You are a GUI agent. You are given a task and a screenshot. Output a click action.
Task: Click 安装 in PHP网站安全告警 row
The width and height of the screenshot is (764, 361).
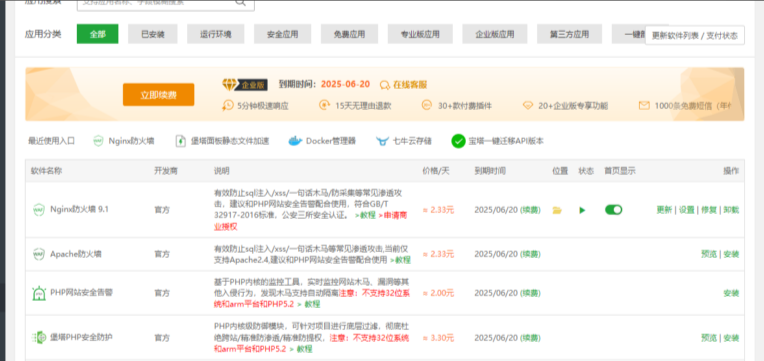[731, 293]
